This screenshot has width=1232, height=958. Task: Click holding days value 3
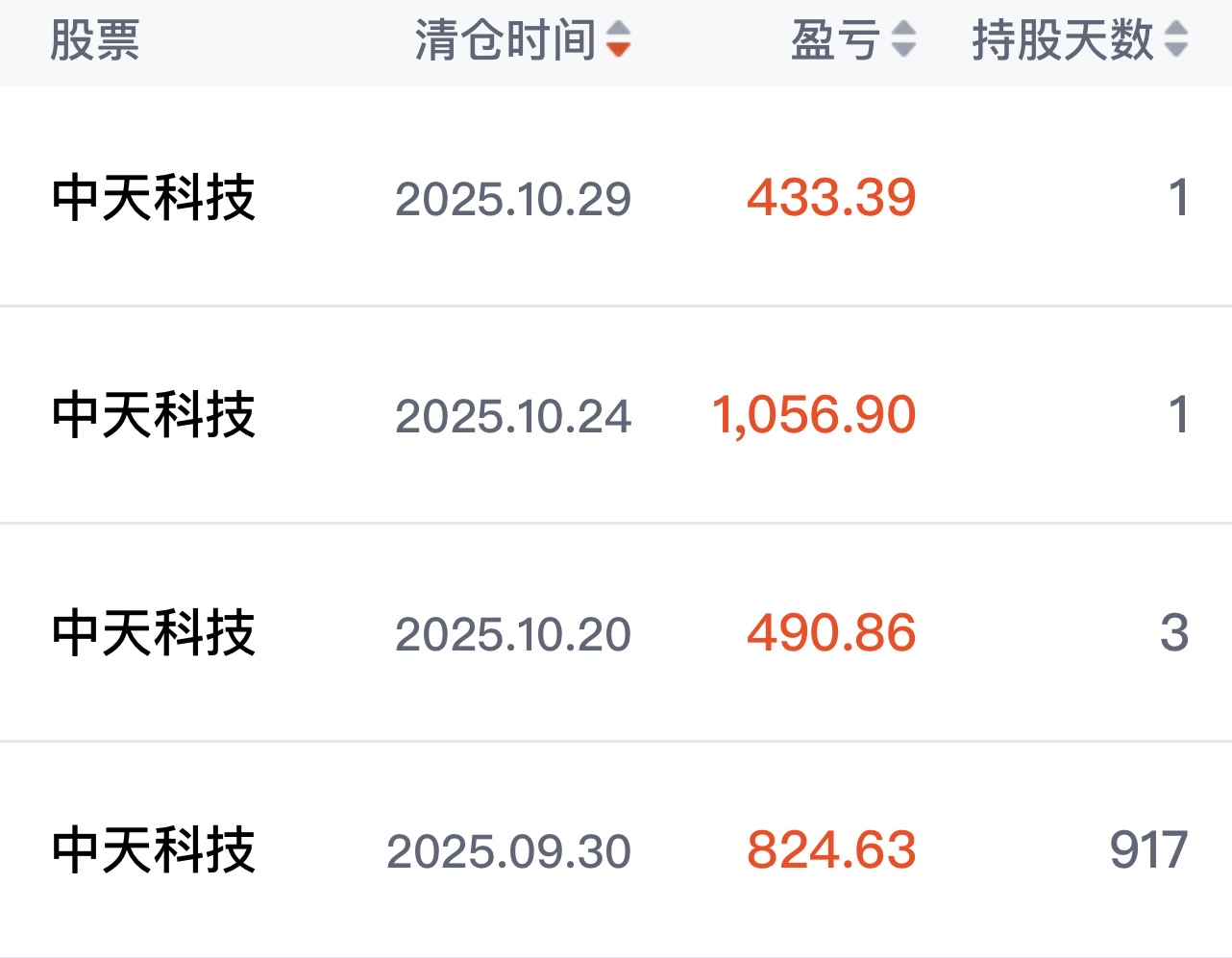[x=1174, y=633]
